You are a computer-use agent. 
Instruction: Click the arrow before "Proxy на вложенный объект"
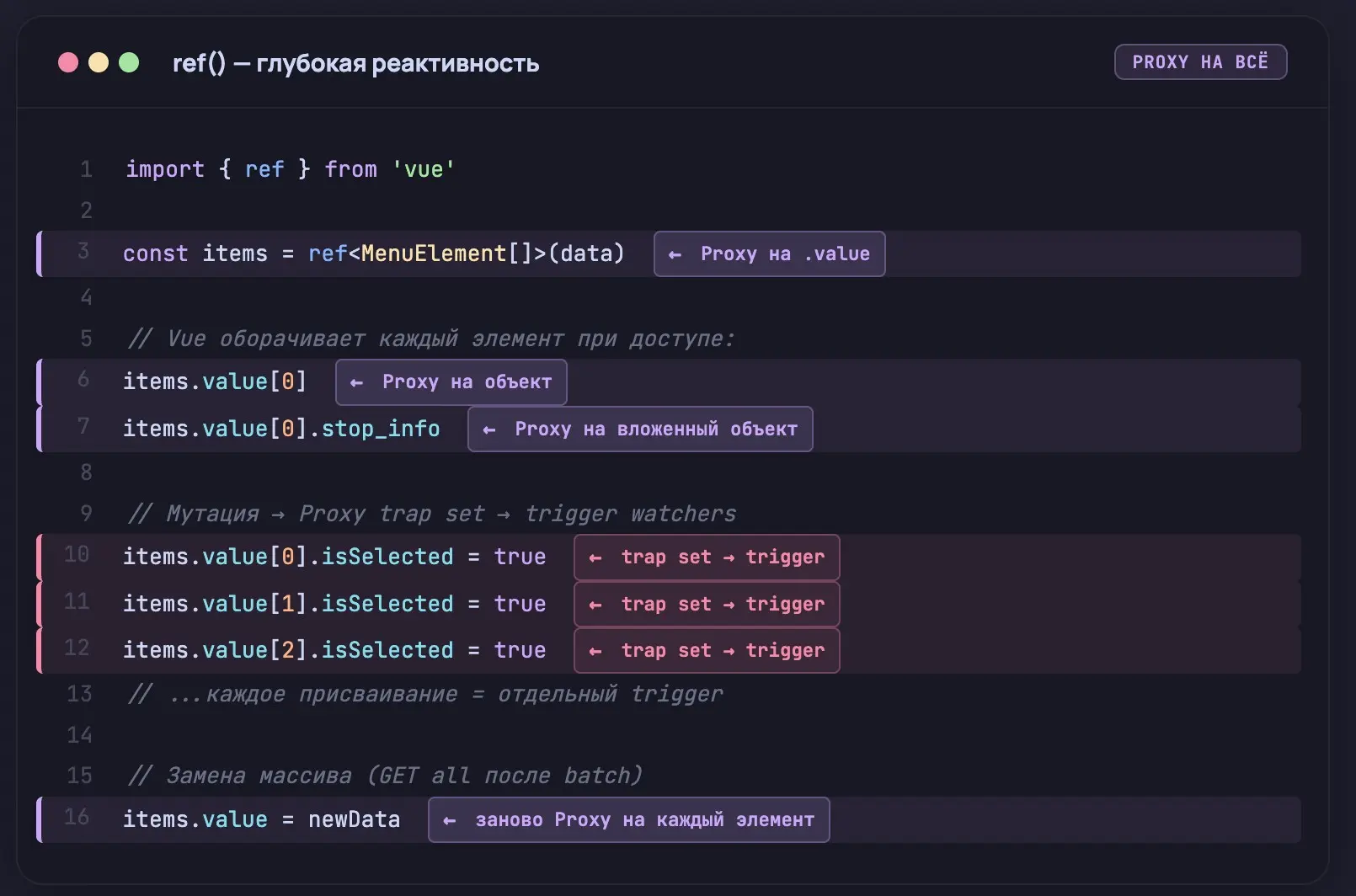pos(488,429)
